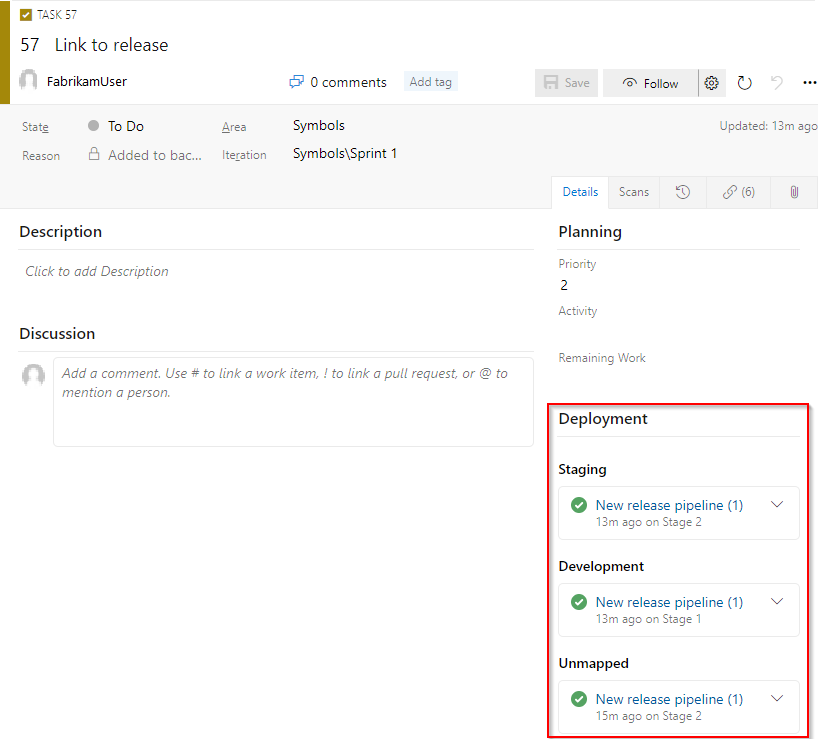The width and height of the screenshot is (818, 739).
Task: Click the Save icon in the toolbar
Action: point(565,83)
